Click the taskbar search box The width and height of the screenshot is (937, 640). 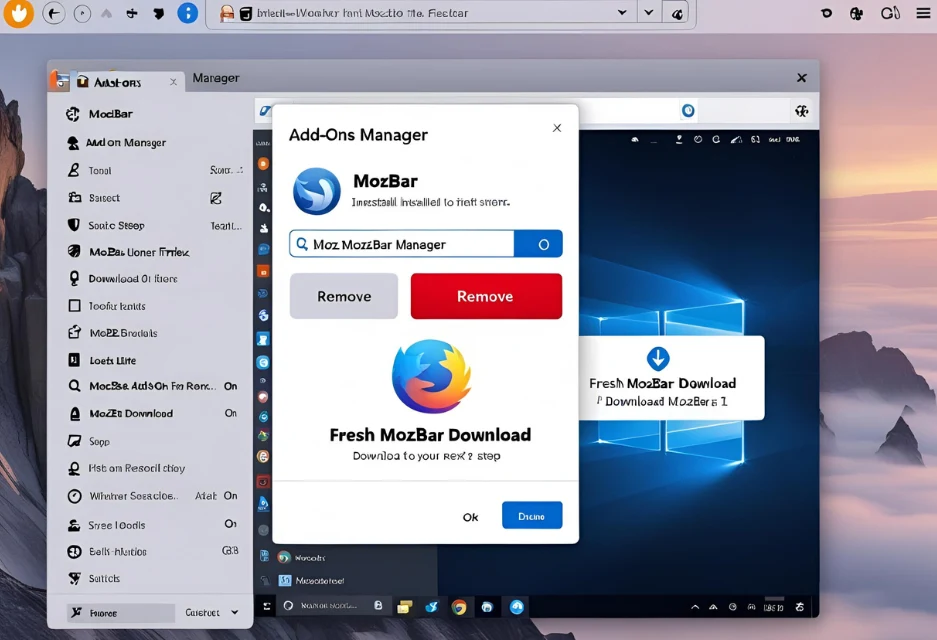point(332,606)
